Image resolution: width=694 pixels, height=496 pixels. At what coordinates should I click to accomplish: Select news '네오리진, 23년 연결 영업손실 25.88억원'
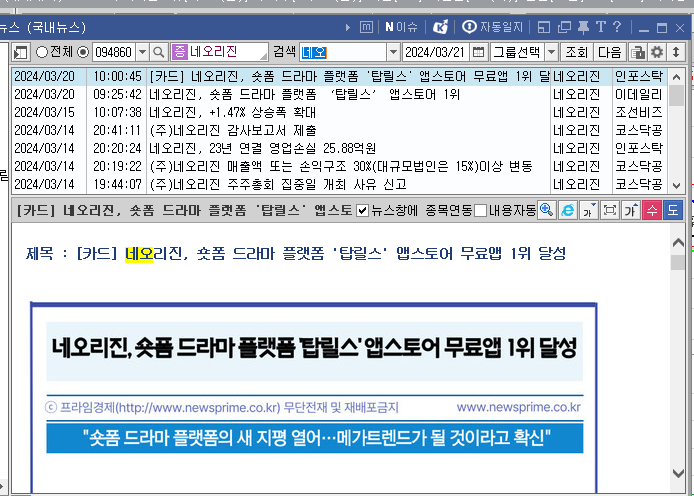(x=339, y=148)
